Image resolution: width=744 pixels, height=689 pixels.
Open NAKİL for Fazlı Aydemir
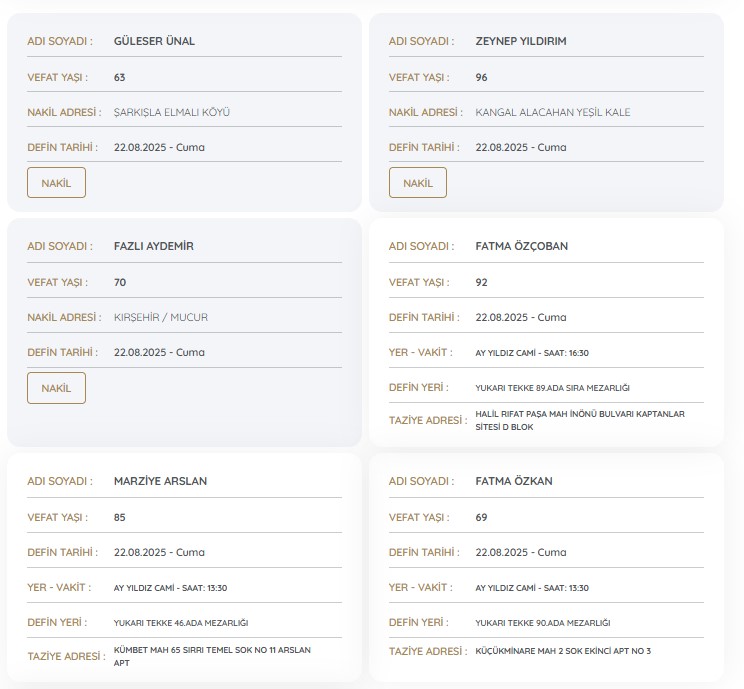point(56,388)
